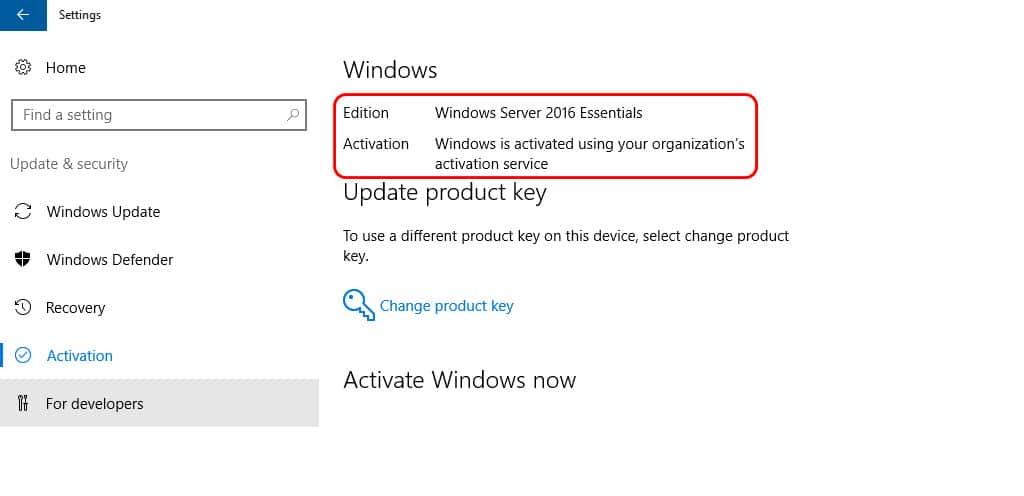This screenshot has width=1024, height=496.
Task: Open Home via the gear icon
Action: coord(23,67)
